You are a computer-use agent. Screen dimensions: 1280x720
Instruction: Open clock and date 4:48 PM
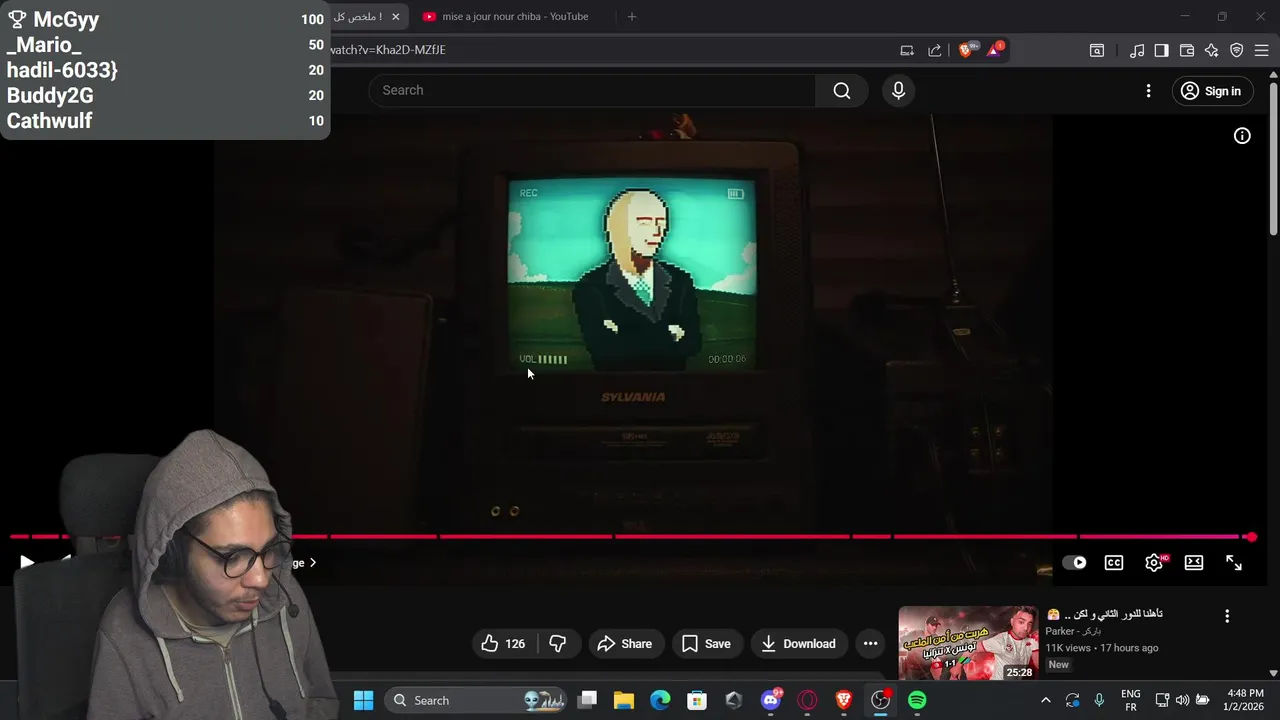(x=1244, y=700)
